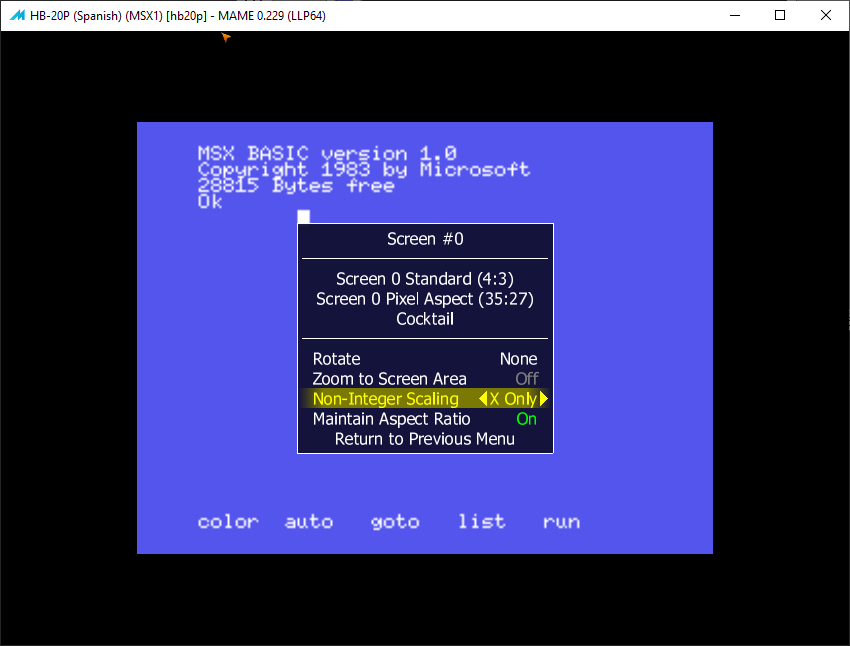
Task: Click the 'goto' function key label
Action: tap(395, 521)
